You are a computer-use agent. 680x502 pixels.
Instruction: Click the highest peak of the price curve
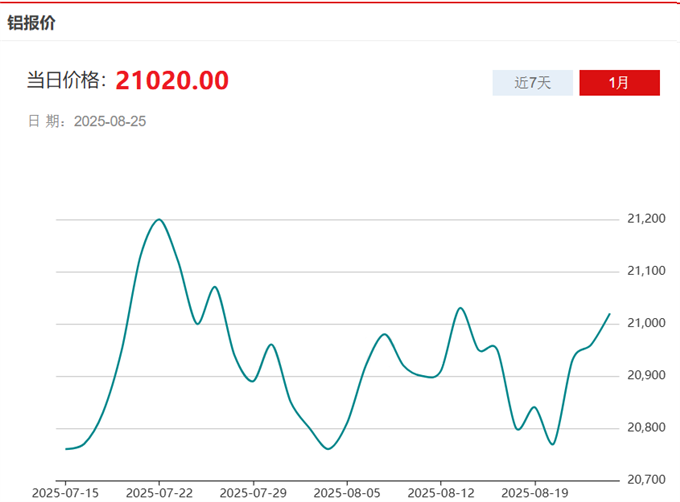coord(159,219)
